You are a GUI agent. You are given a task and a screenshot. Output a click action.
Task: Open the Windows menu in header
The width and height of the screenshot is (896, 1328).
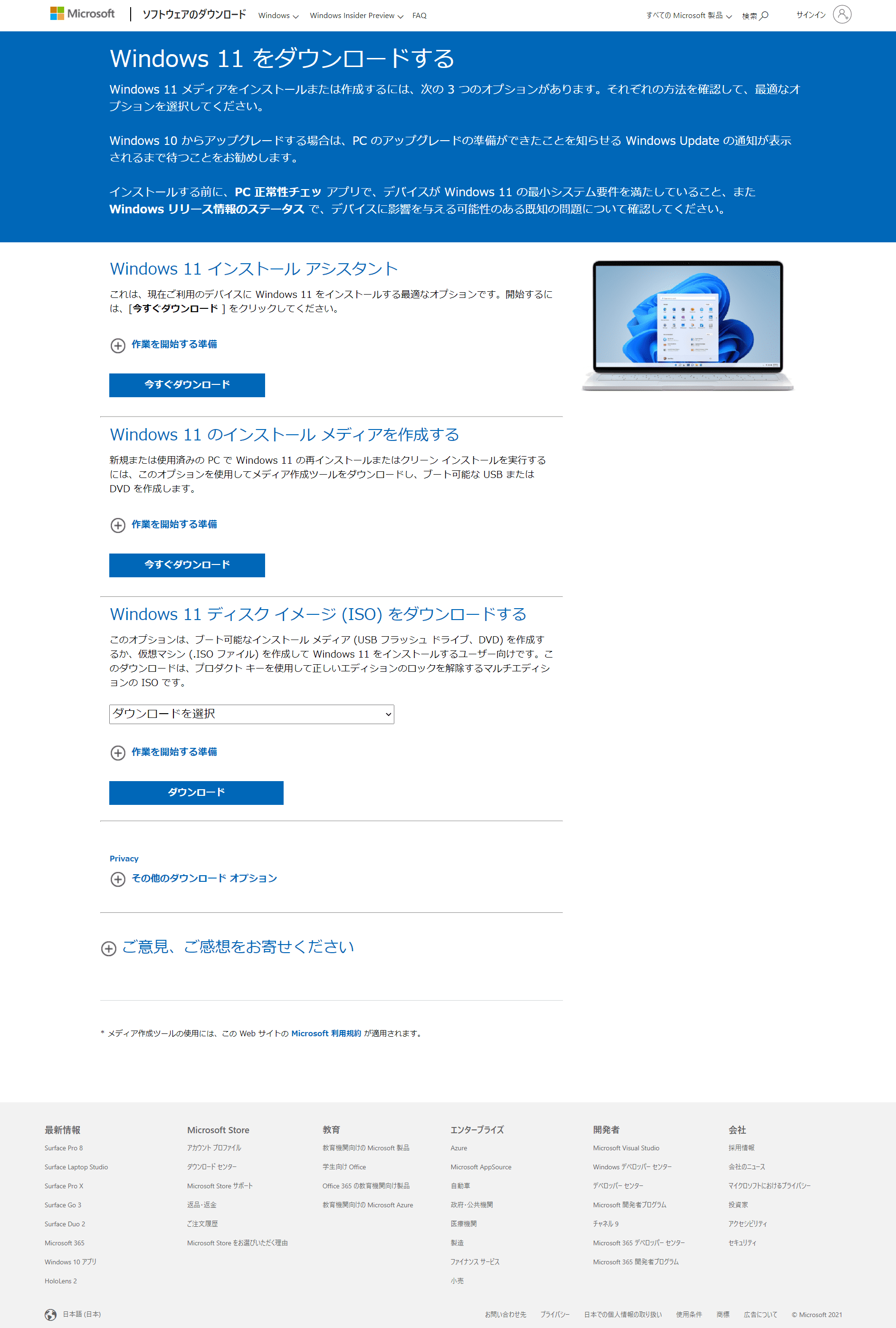click(x=278, y=15)
